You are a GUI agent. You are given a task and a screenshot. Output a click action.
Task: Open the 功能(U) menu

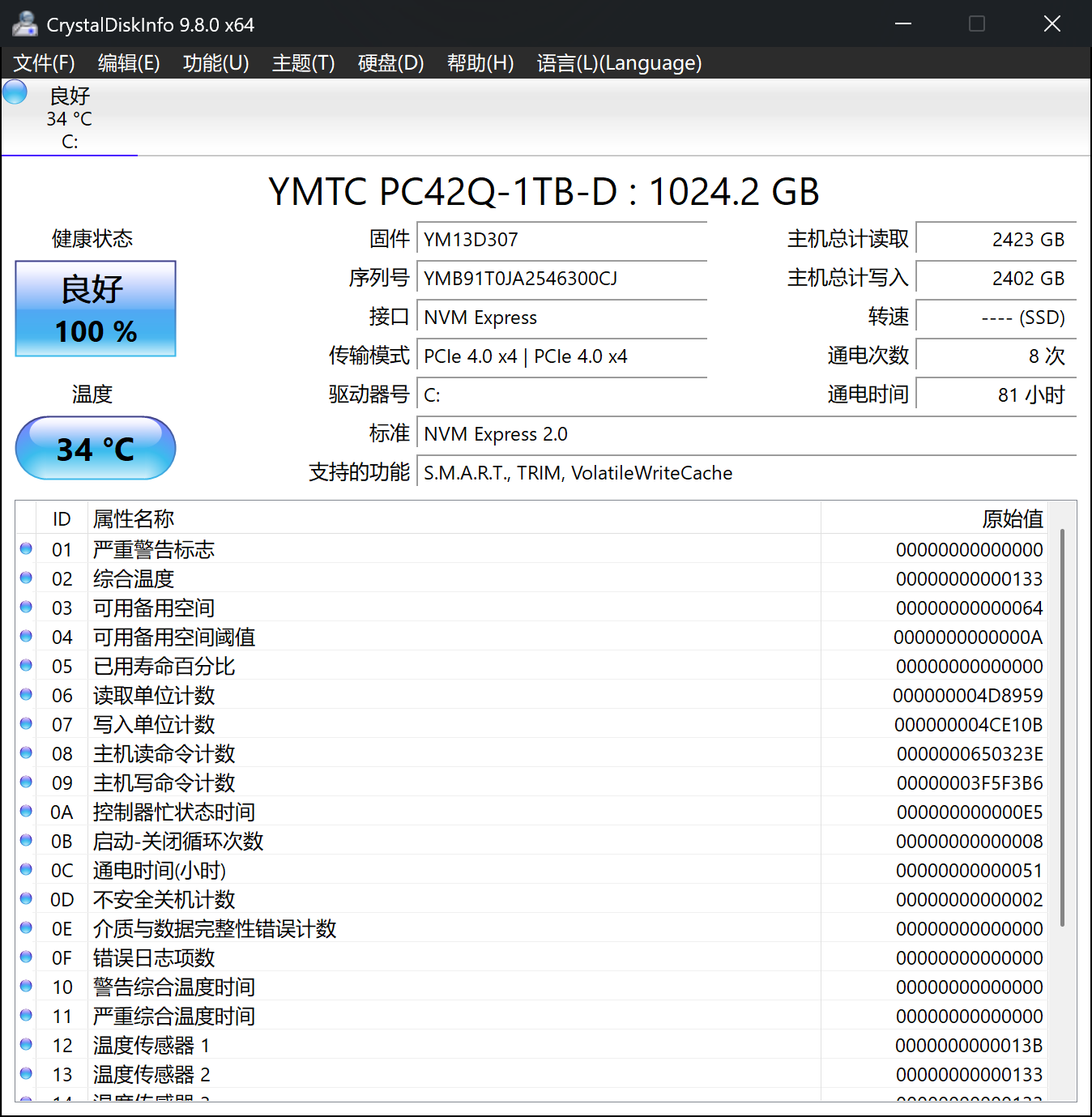216,63
